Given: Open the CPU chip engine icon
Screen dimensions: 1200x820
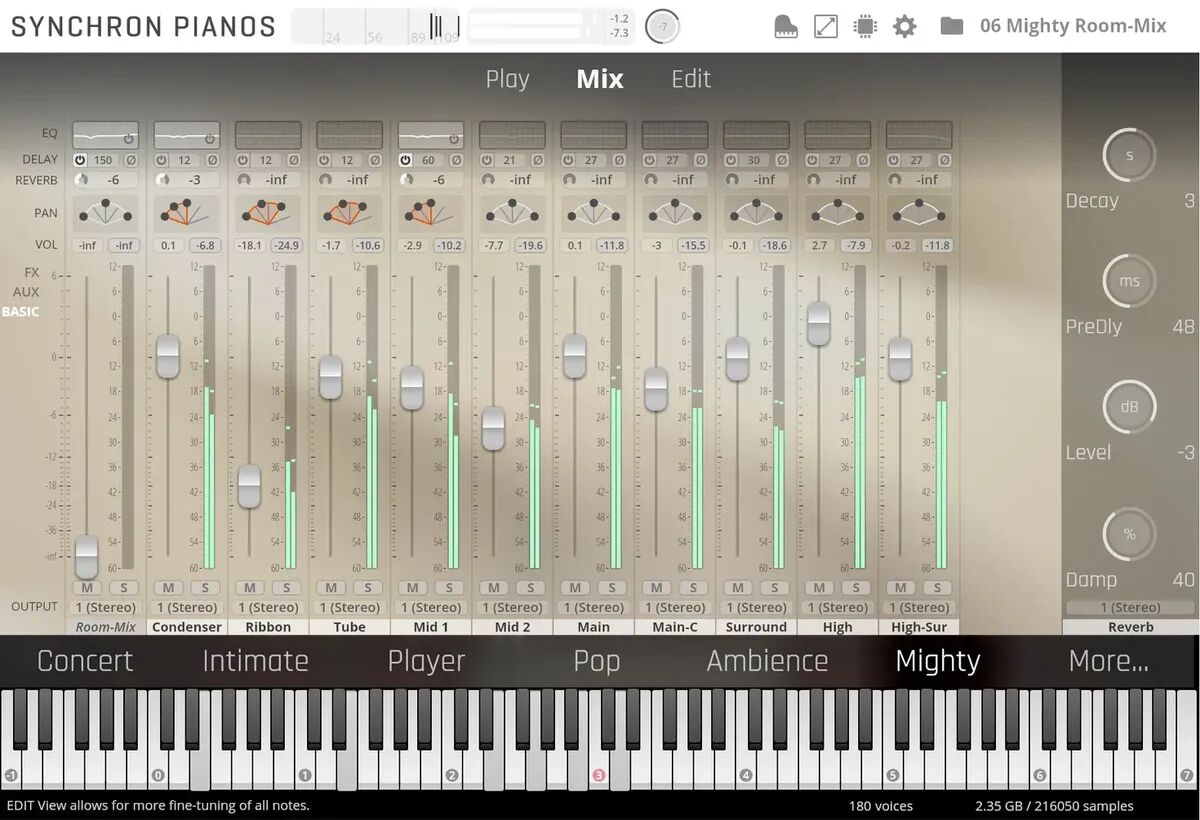Looking at the screenshot, I should [865, 27].
